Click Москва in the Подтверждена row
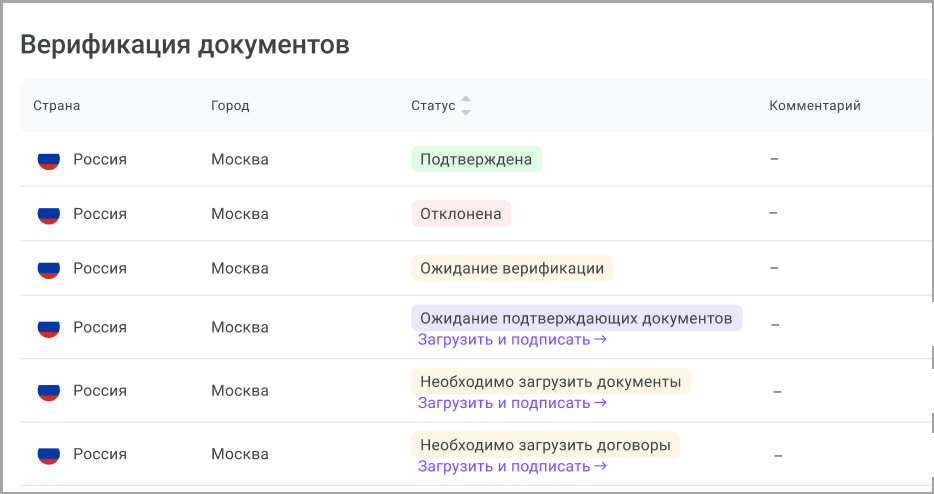The image size is (934, 494). click(240, 159)
